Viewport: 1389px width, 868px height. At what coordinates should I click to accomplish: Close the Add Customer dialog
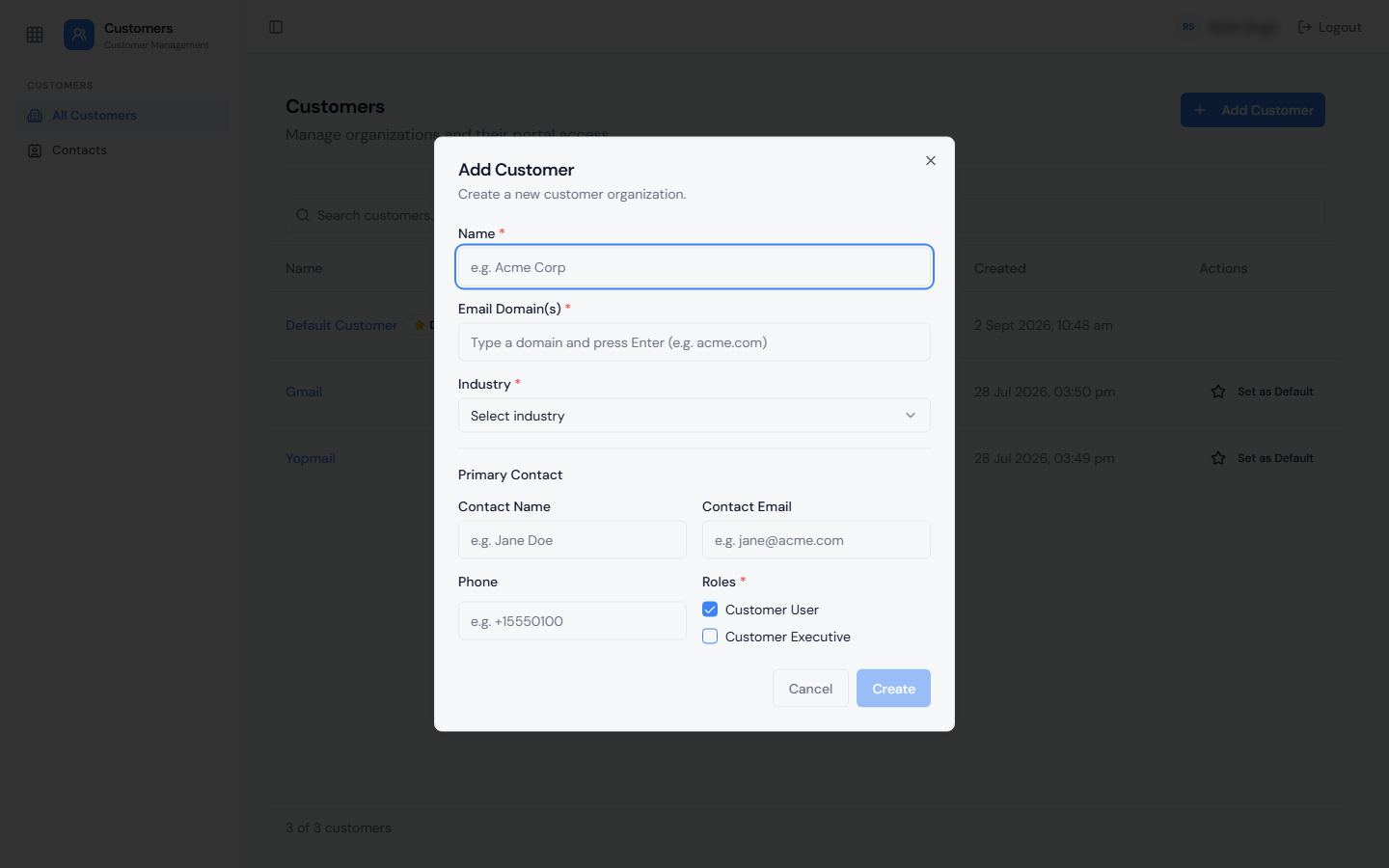click(931, 161)
